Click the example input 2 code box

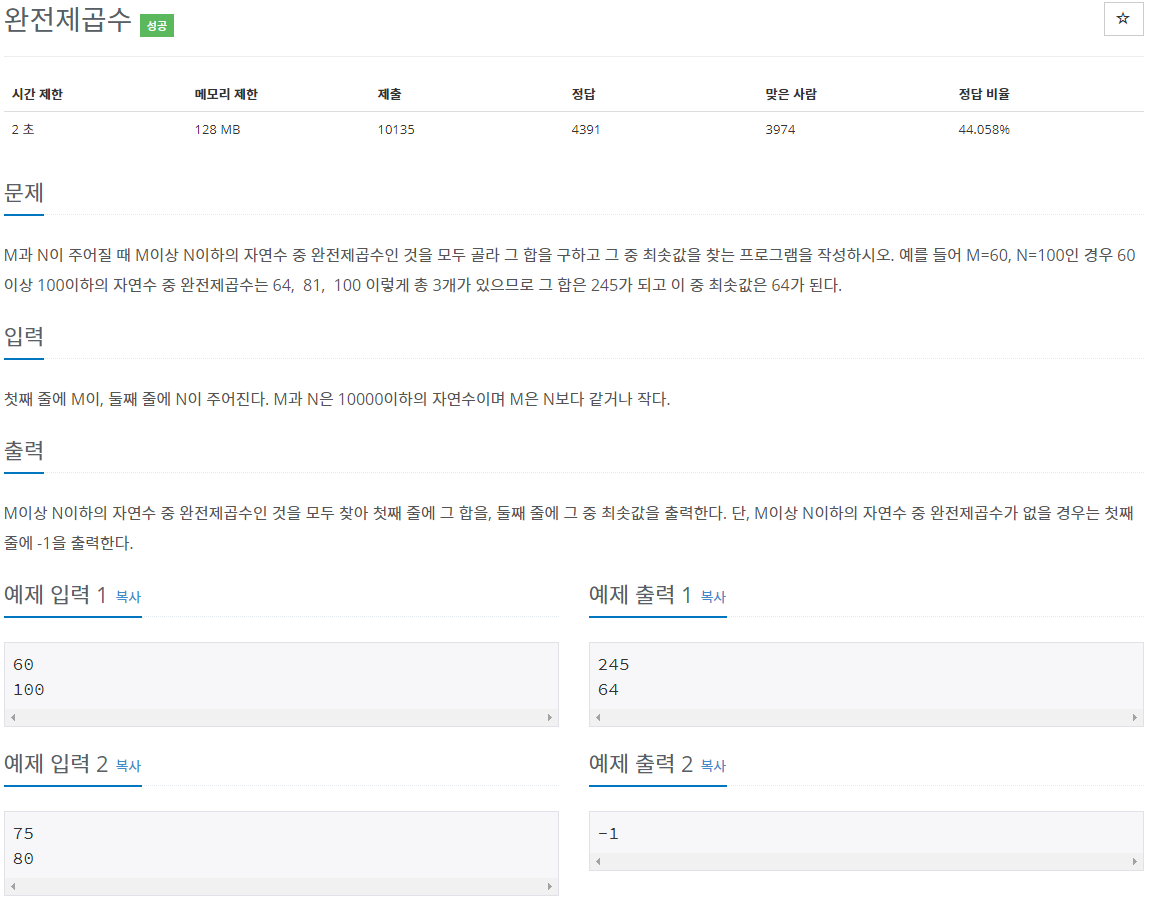[281, 853]
